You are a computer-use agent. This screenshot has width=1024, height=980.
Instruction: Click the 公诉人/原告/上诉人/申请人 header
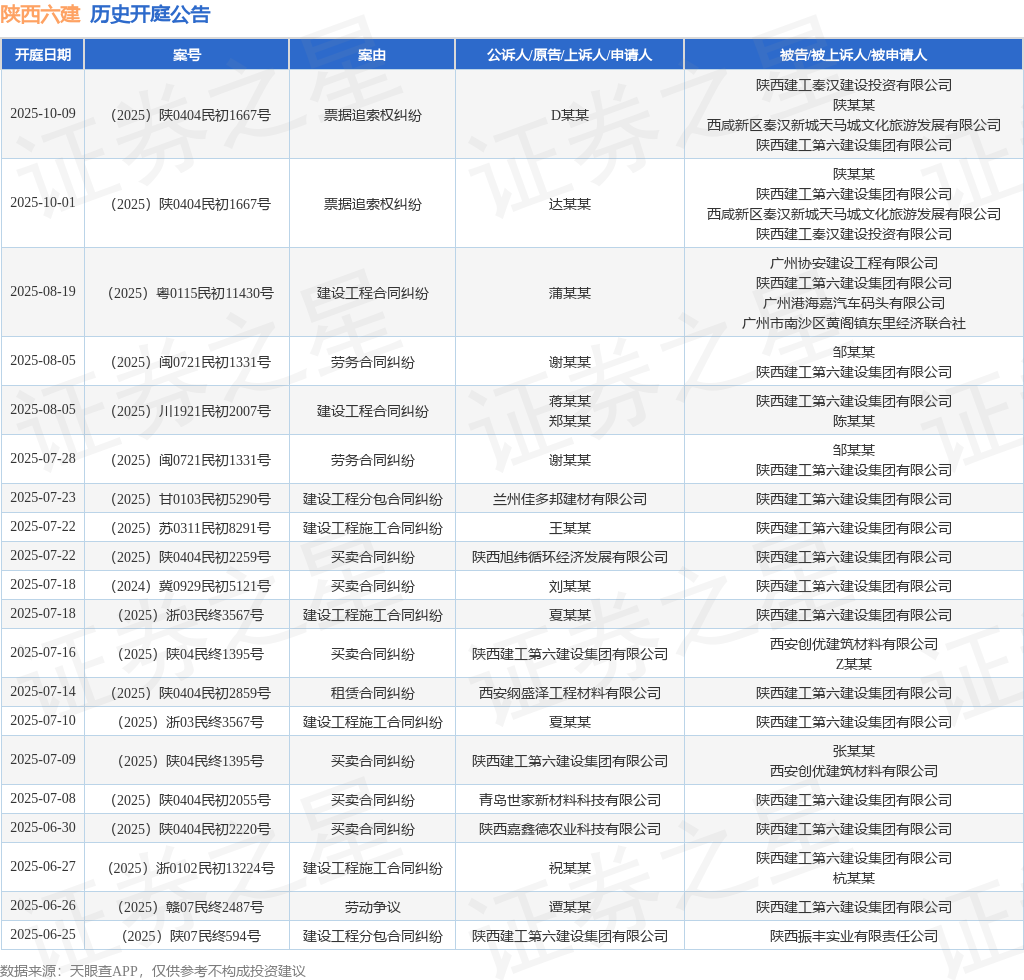pyautogui.click(x=569, y=55)
